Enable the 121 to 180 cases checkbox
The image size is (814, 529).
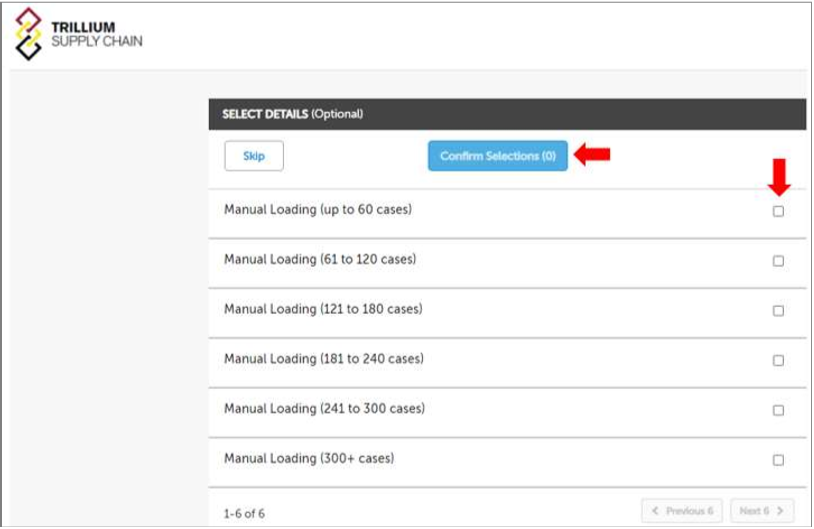coord(778,311)
